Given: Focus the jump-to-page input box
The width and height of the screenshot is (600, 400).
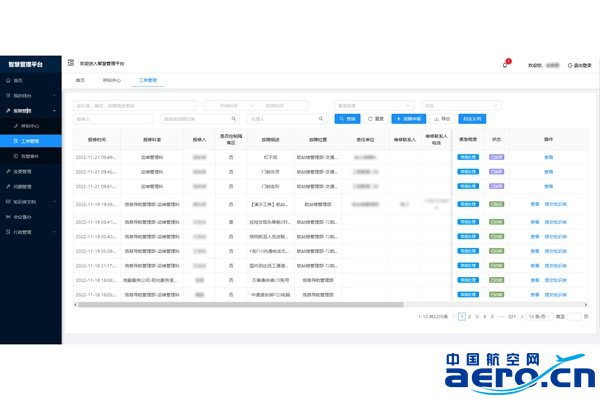Looking at the screenshot, I should [574, 317].
